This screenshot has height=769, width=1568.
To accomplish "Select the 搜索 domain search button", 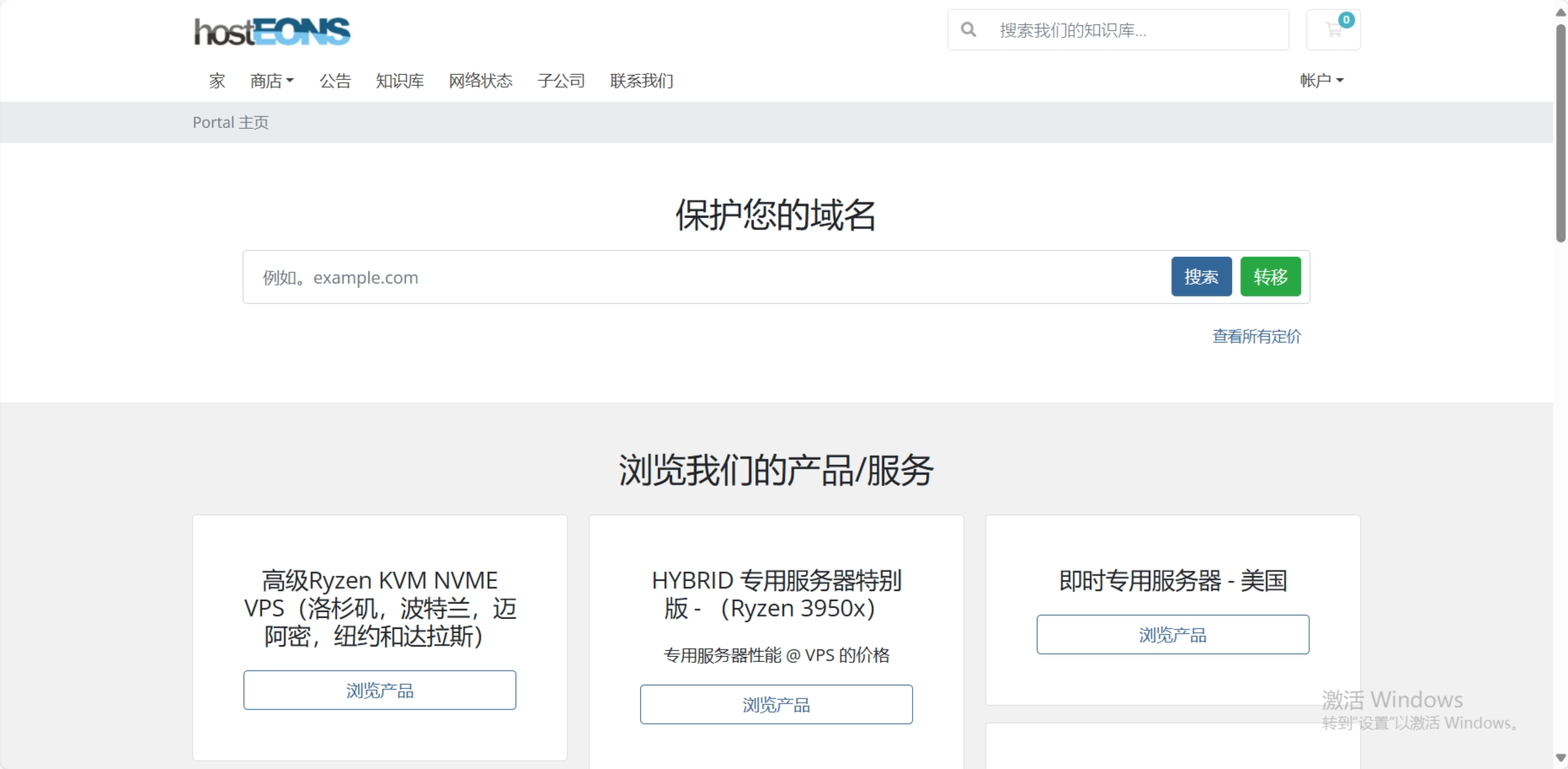I will click(1201, 276).
